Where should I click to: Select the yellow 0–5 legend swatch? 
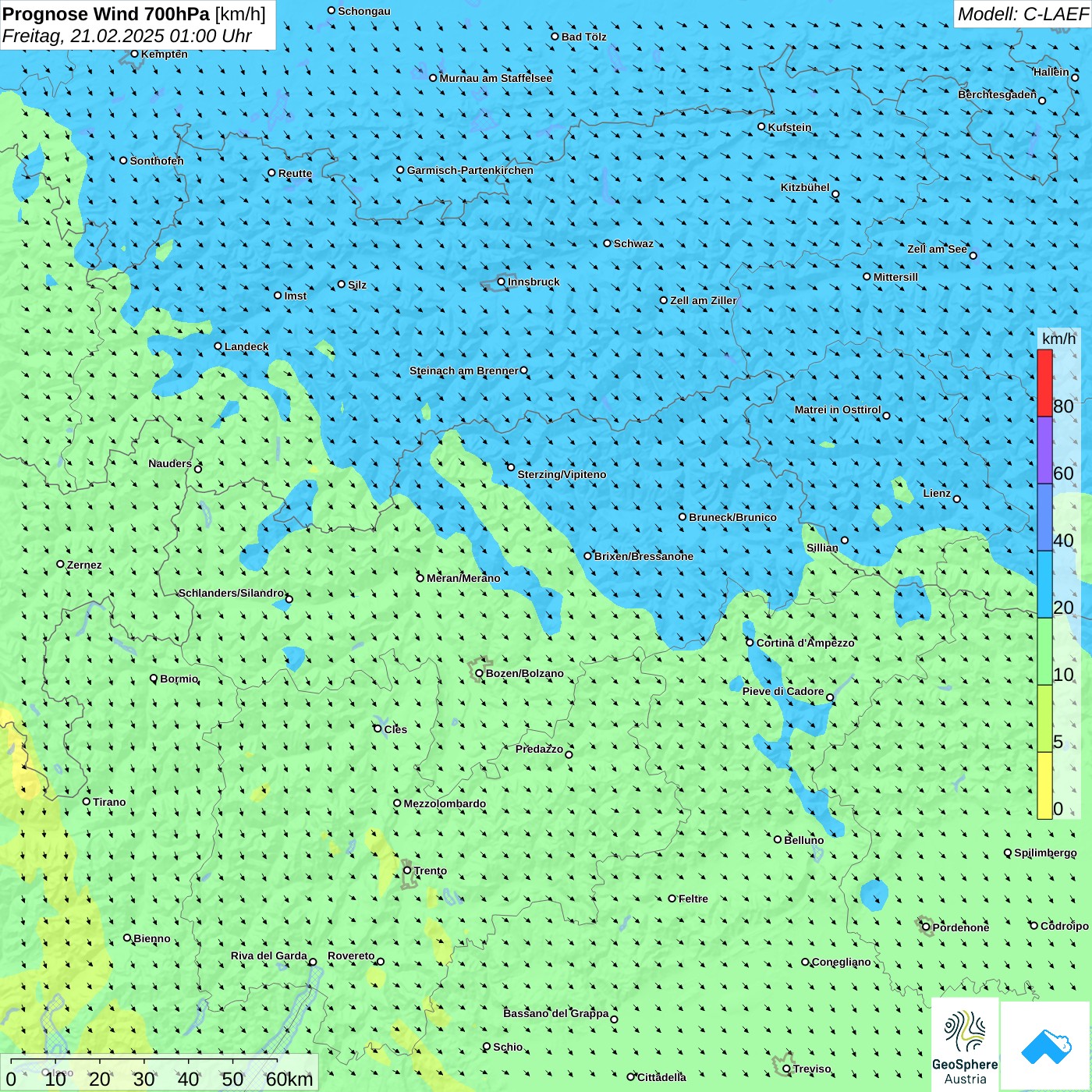1044,785
